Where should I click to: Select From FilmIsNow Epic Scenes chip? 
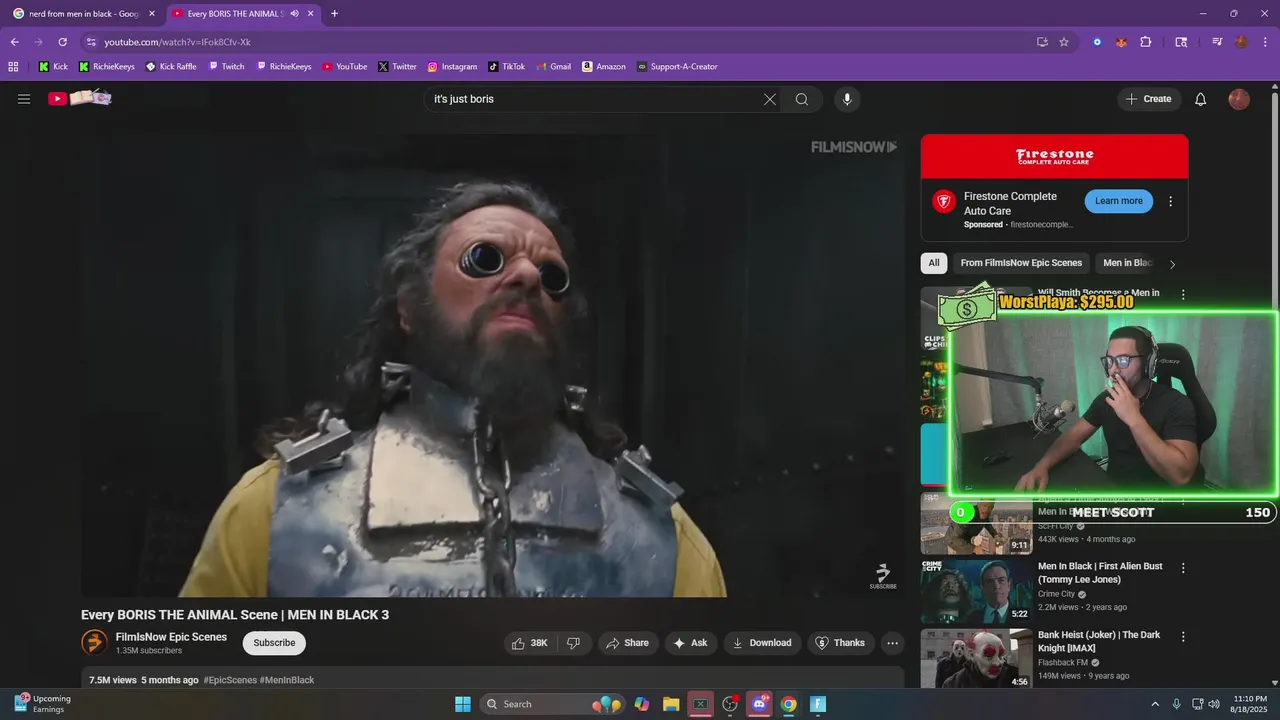[x=1021, y=263]
